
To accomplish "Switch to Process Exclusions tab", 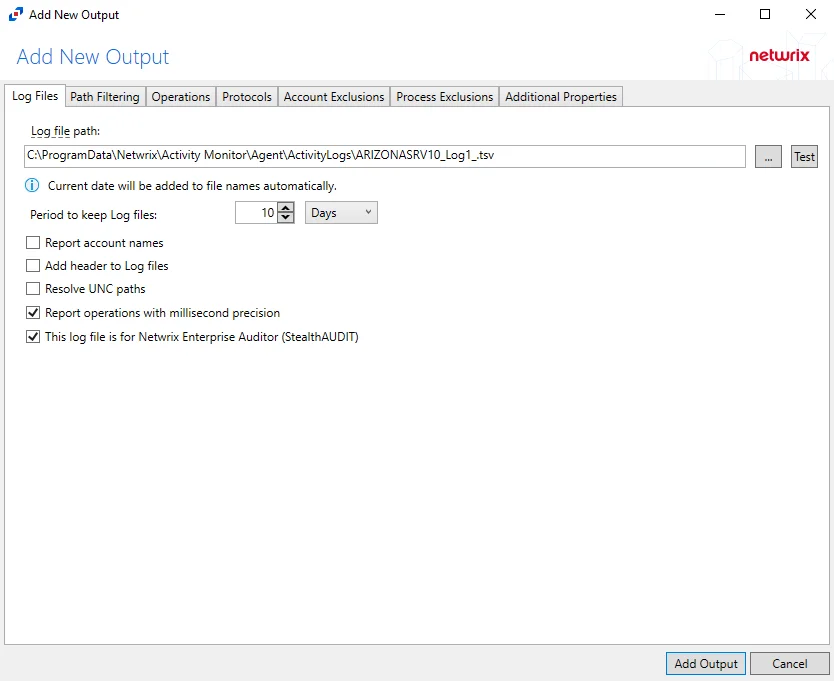I will [x=445, y=97].
